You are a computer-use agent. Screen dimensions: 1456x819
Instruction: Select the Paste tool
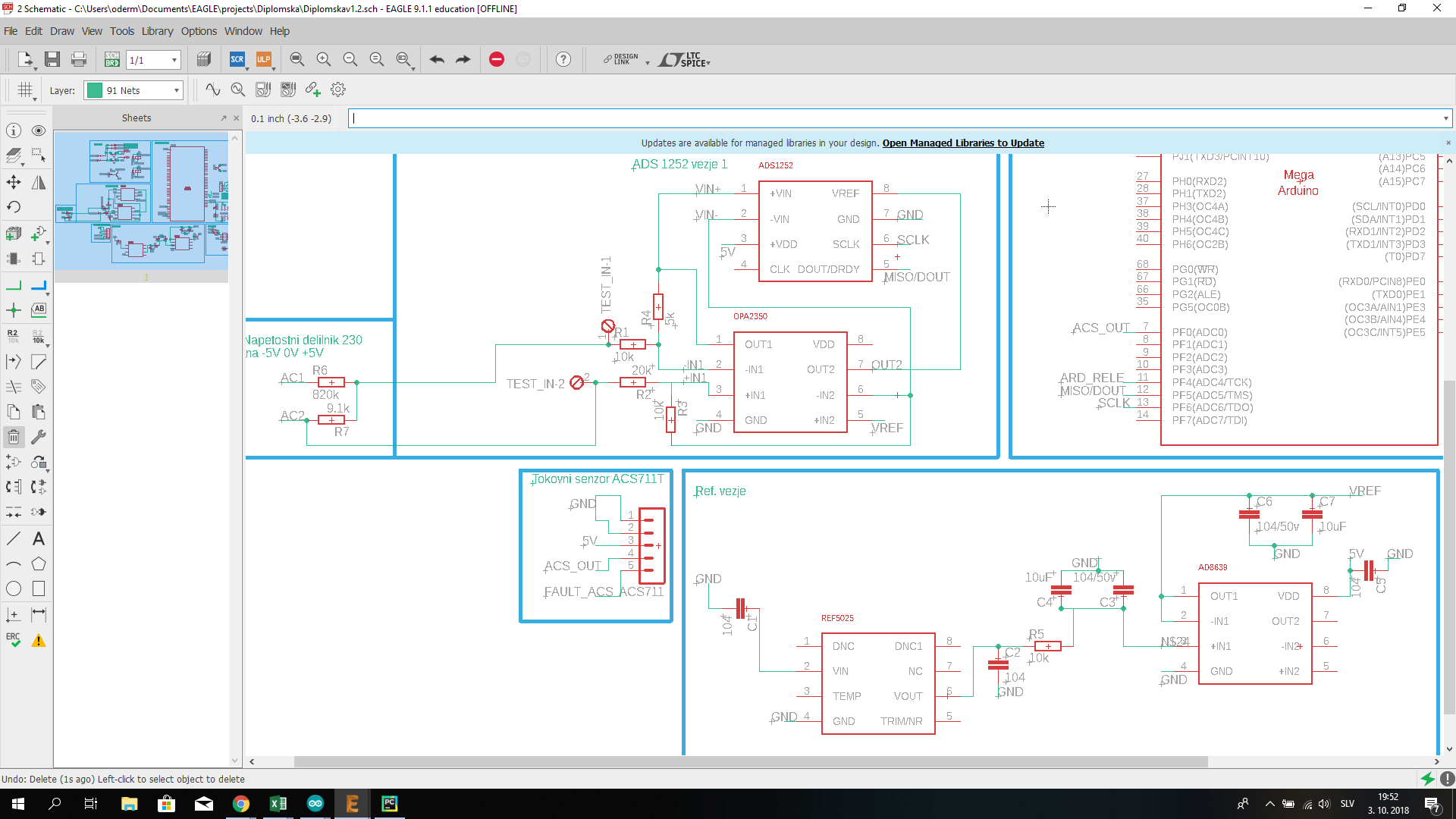point(39,412)
